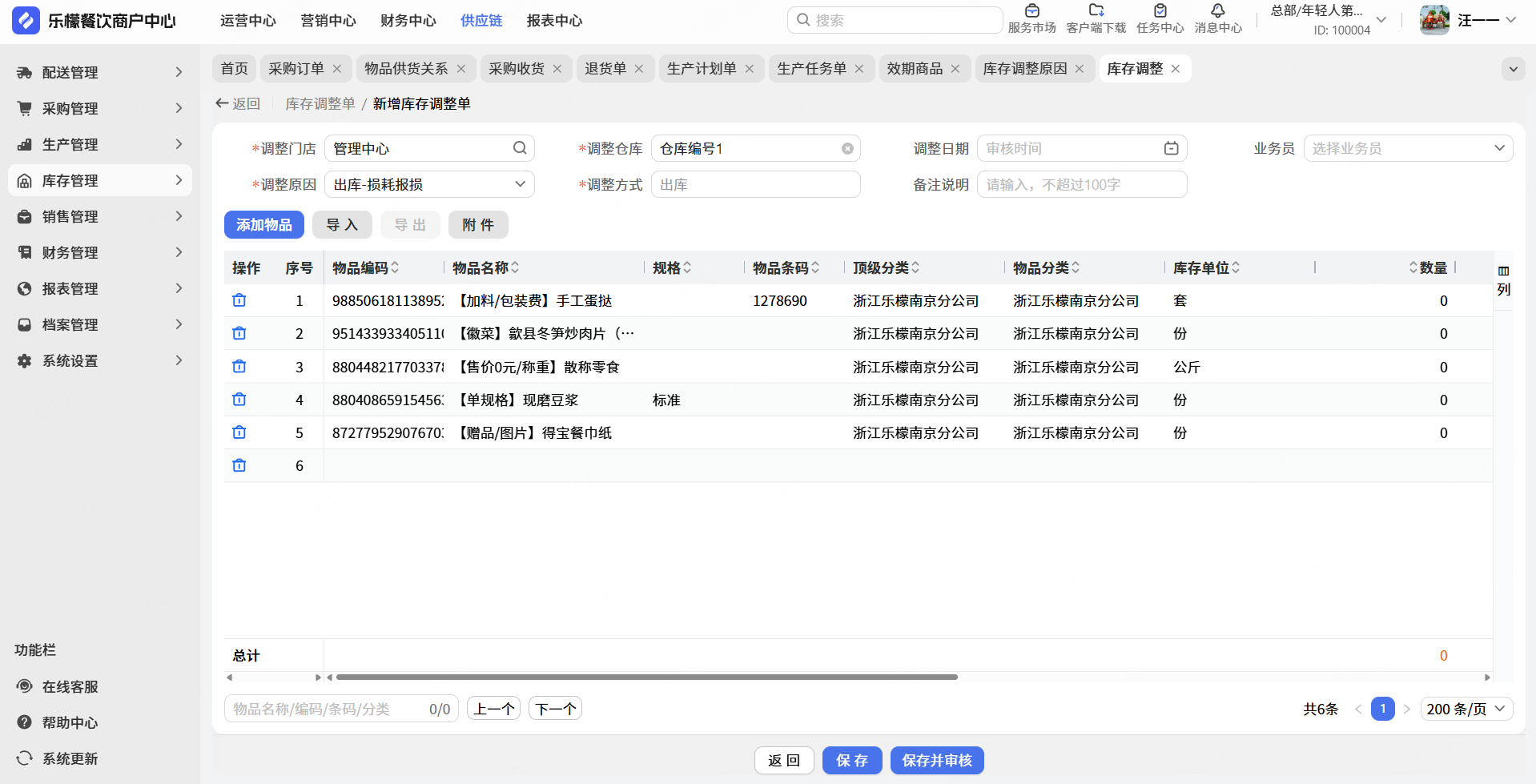Open 消息中心 bell notifications
This screenshot has height=784, width=1536.
pos(1217,11)
